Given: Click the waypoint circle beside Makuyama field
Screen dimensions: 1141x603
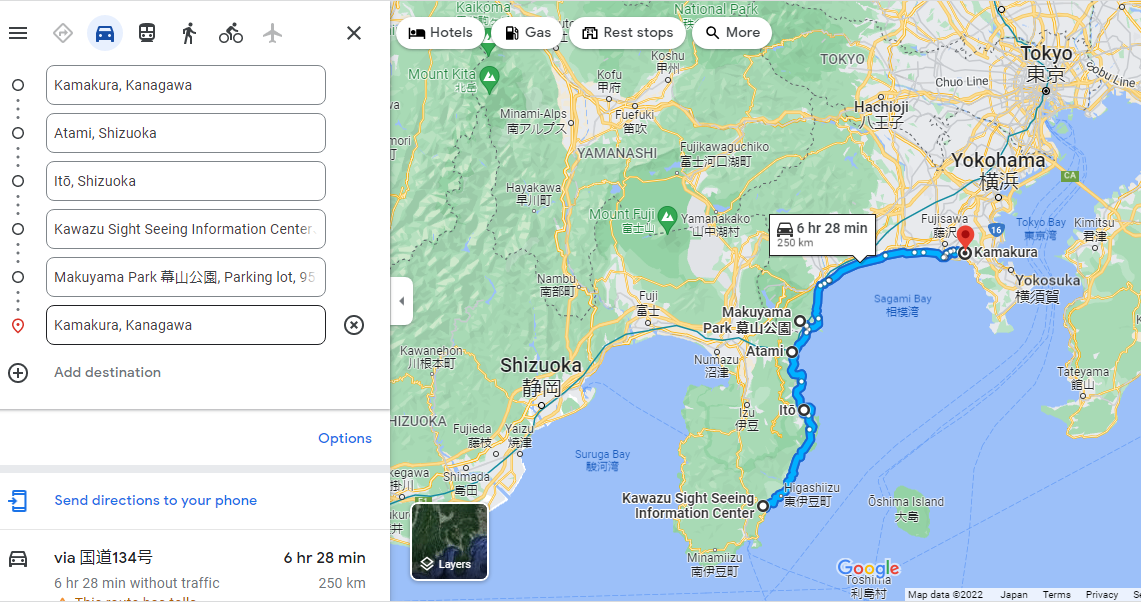Looking at the screenshot, I should pos(18,277).
